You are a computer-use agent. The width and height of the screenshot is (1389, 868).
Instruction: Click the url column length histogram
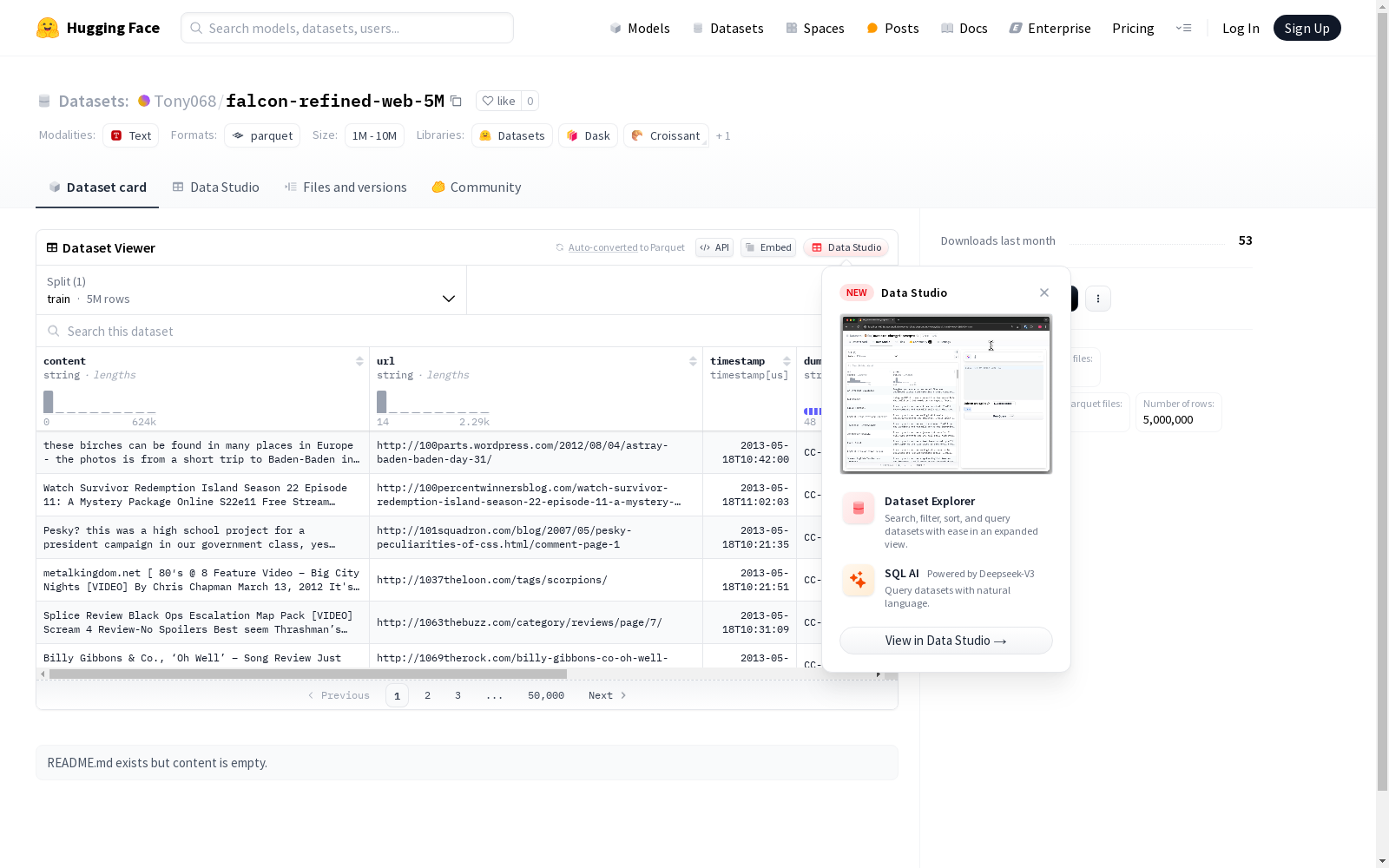click(x=433, y=402)
